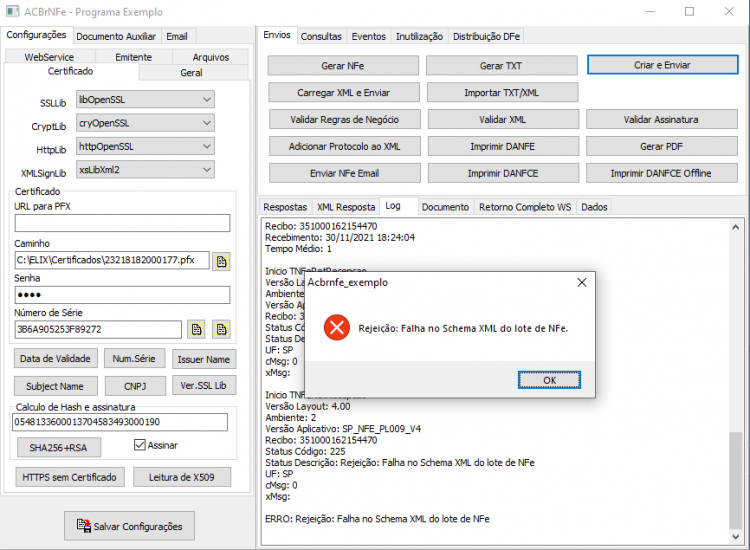Screen dimensions: 750x550
Task: Click OK in the error dialog
Action: [549, 380]
